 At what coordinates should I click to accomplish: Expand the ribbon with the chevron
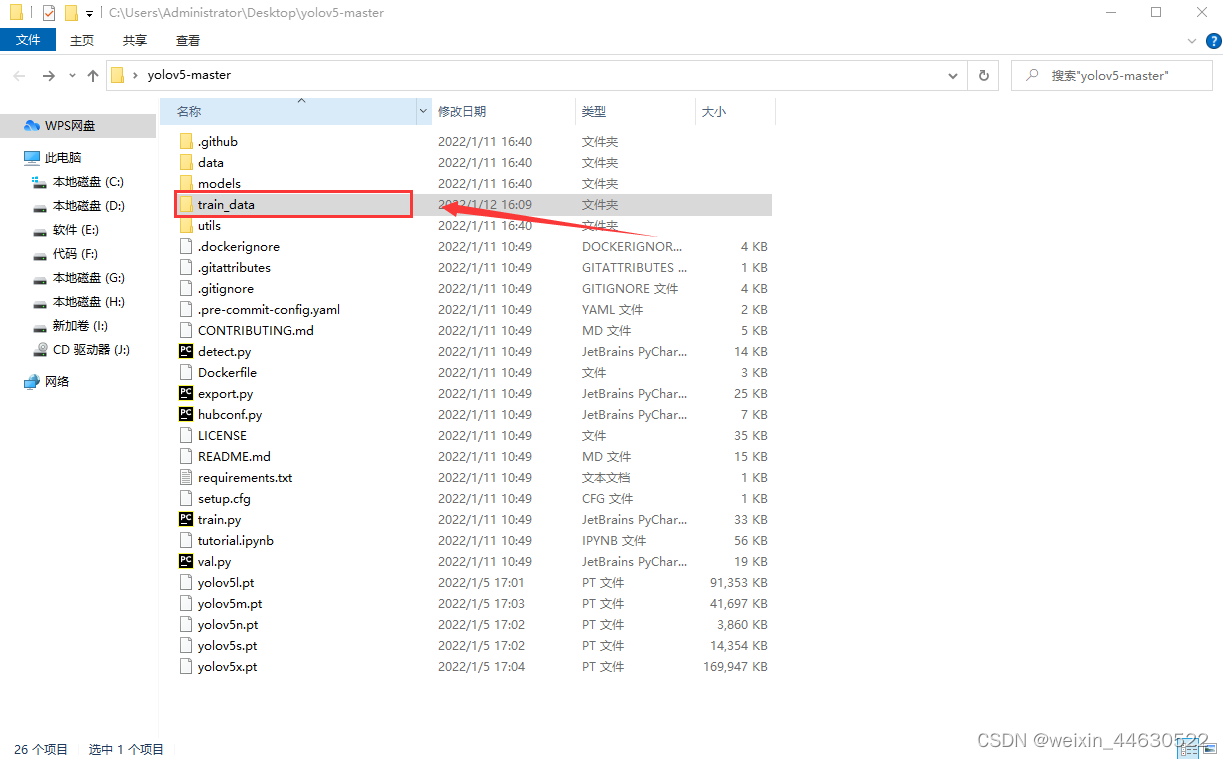[1191, 40]
